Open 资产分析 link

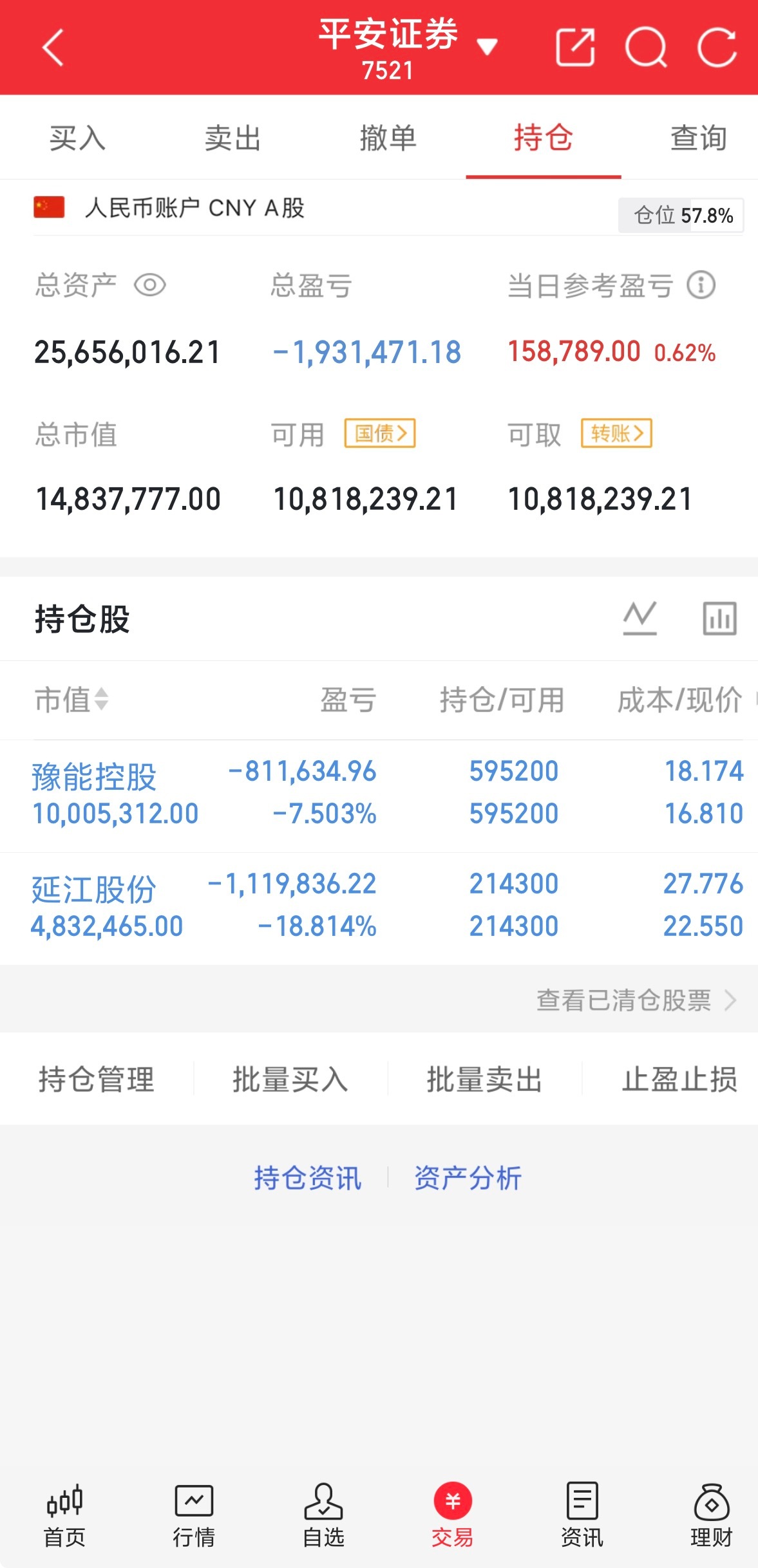click(468, 1178)
